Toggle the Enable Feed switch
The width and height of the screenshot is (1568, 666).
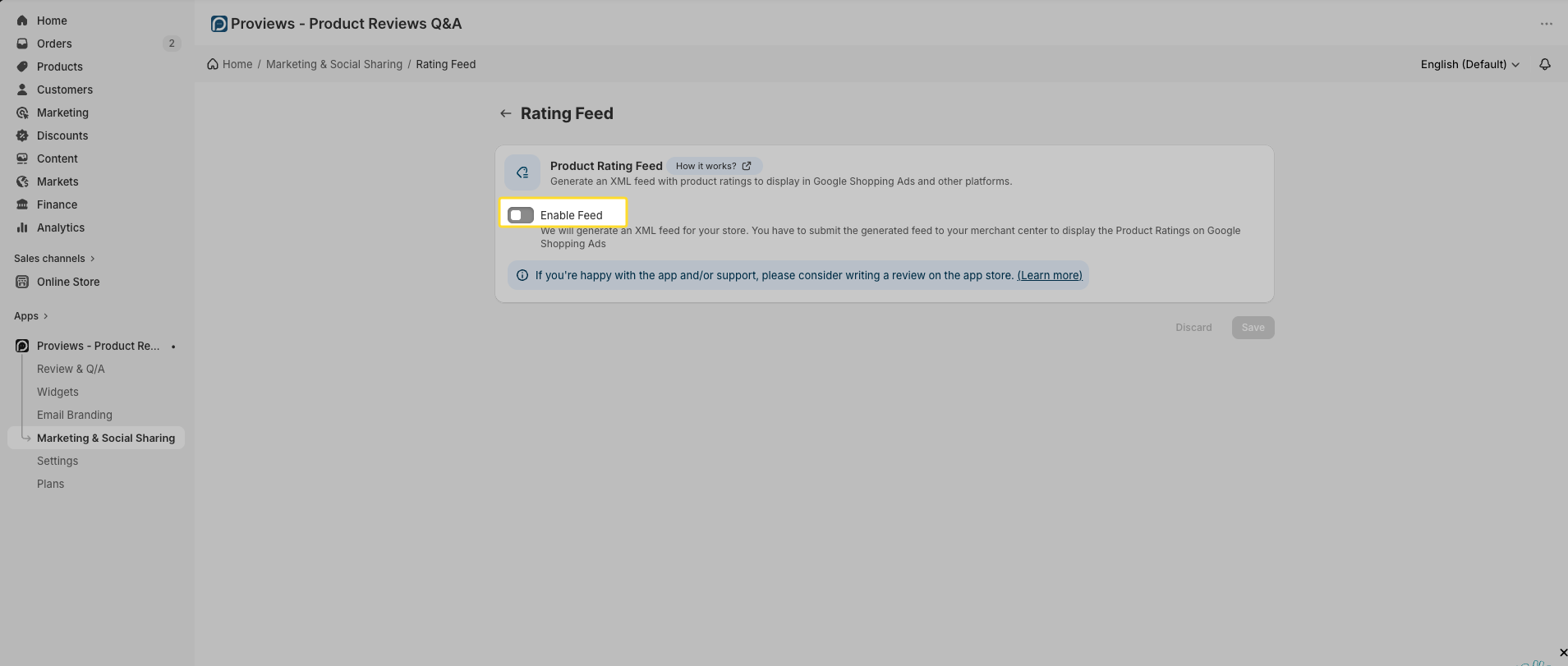click(521, 215)
